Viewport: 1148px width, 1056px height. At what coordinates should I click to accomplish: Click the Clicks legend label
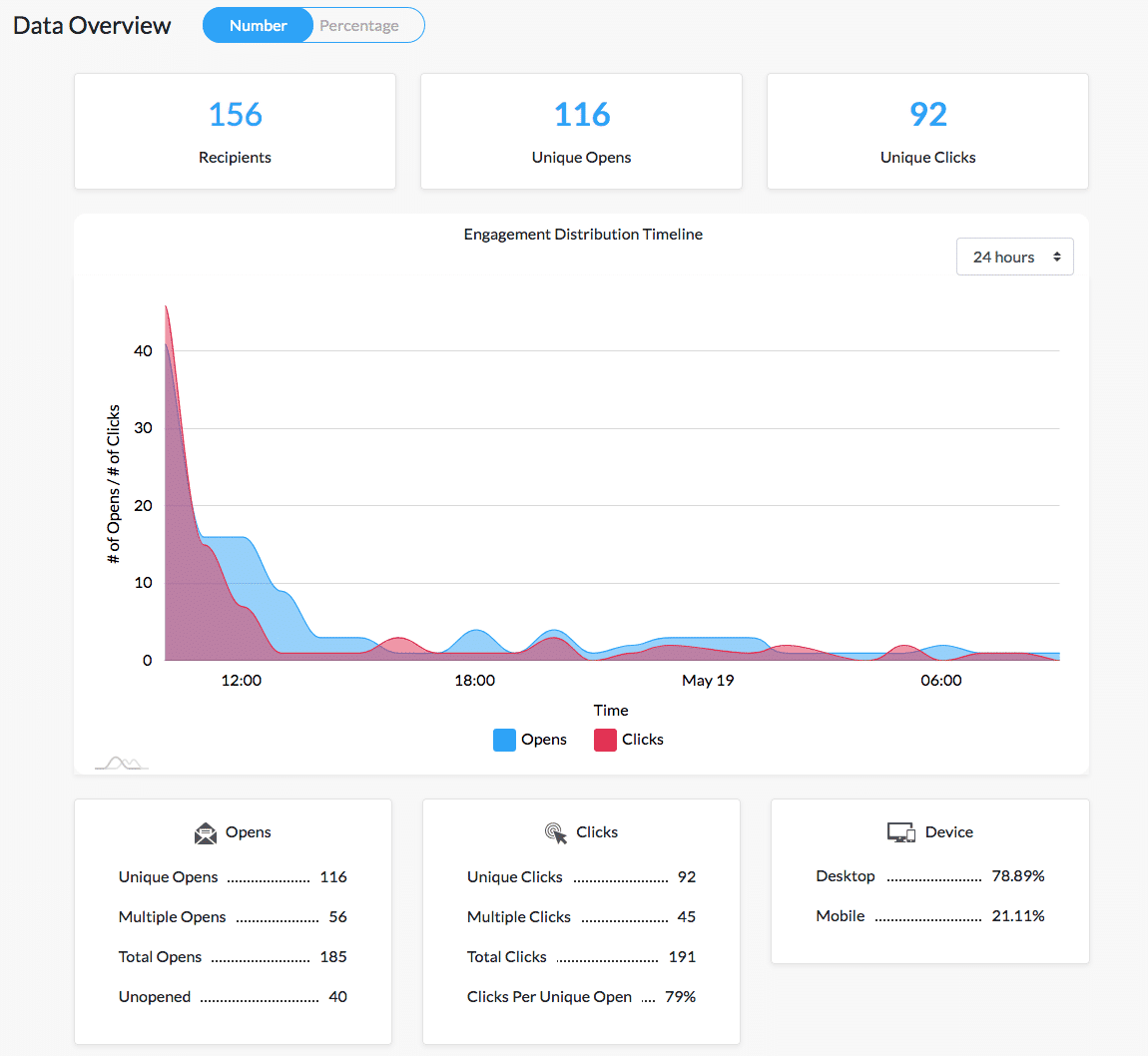coord(643,740)
